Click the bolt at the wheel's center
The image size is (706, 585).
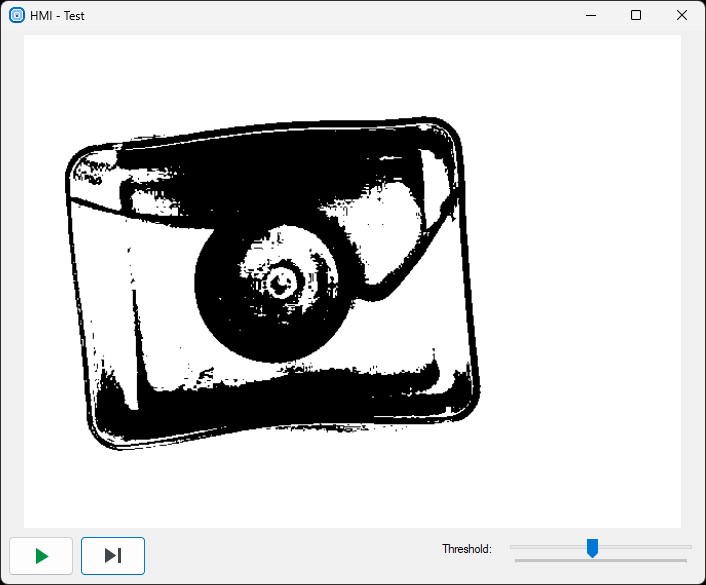[x=281, y=281]
